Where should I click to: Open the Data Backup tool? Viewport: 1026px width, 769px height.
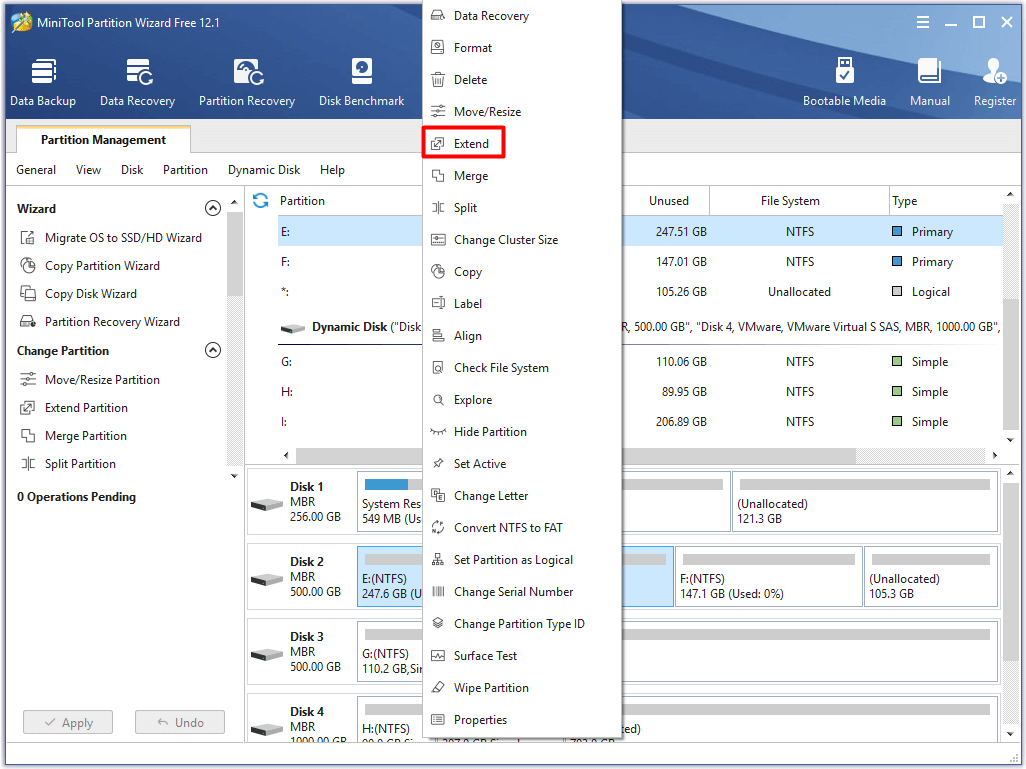(43, 82)
